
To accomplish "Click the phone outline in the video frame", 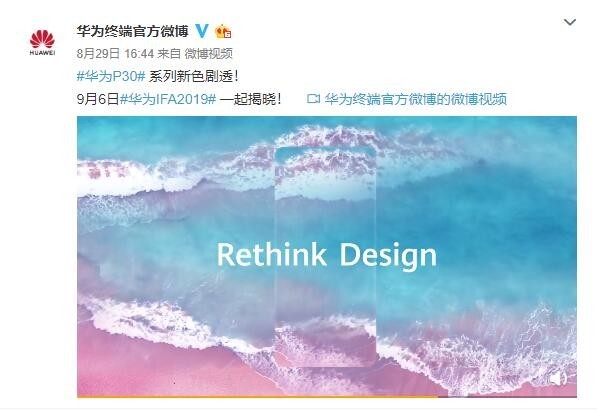I will (x=325, y=257).
